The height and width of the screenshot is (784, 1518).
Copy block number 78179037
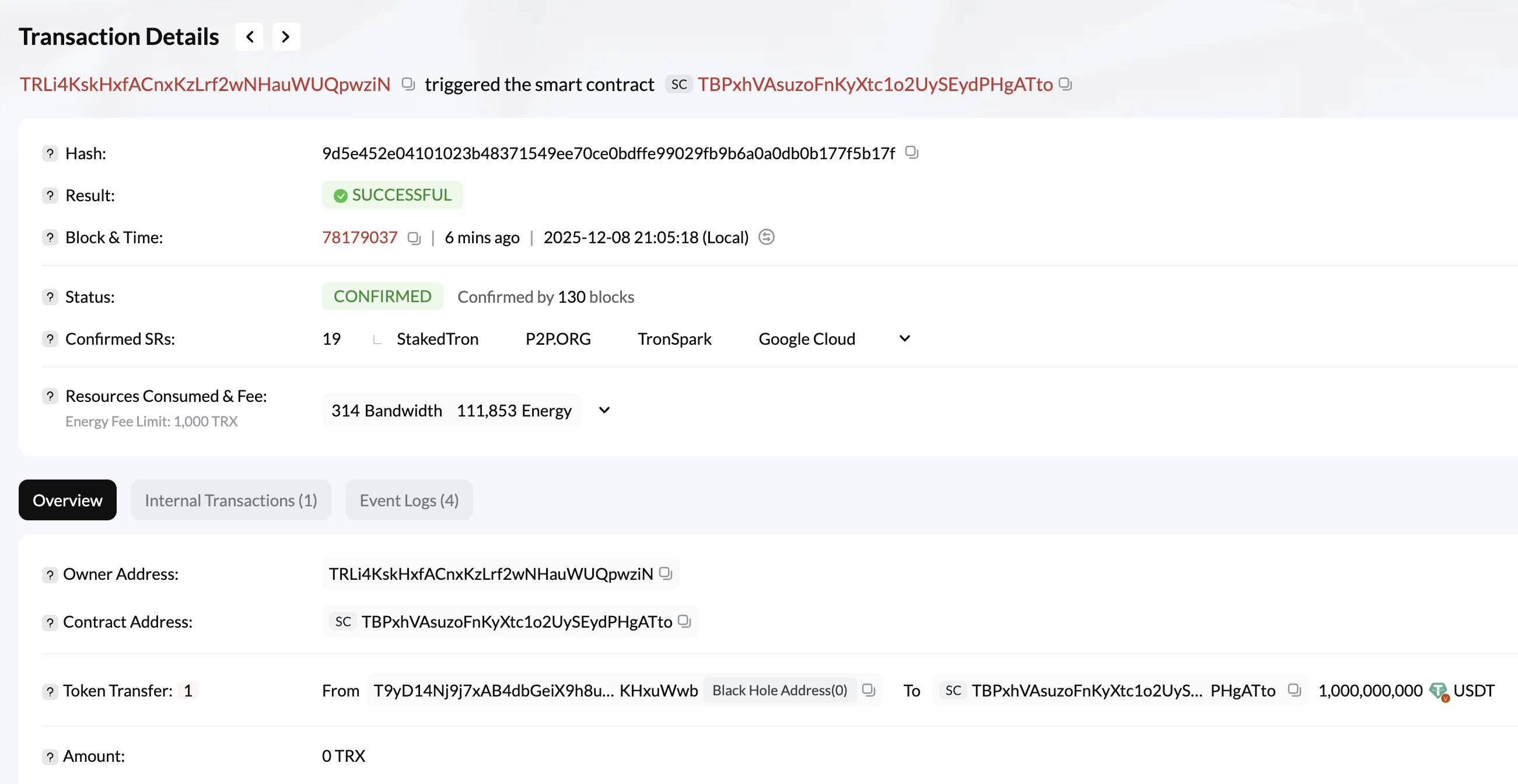click(414, 238)
